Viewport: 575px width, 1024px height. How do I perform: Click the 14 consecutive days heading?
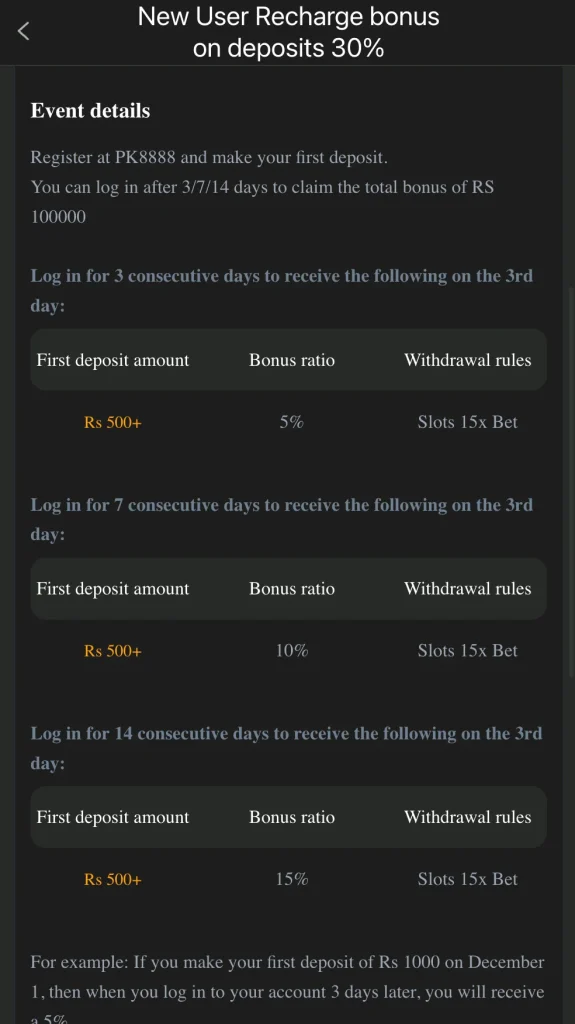pos(286,748)
